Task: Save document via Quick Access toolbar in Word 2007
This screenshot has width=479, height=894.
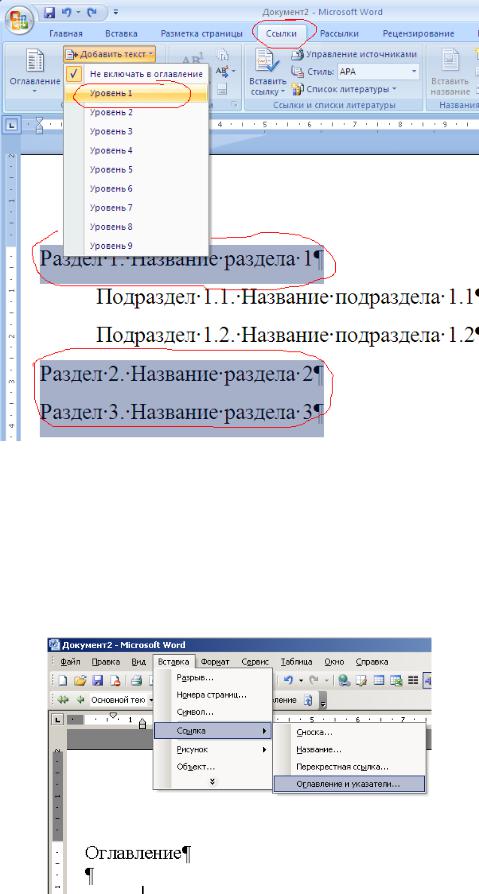Action: click(50, 12)
